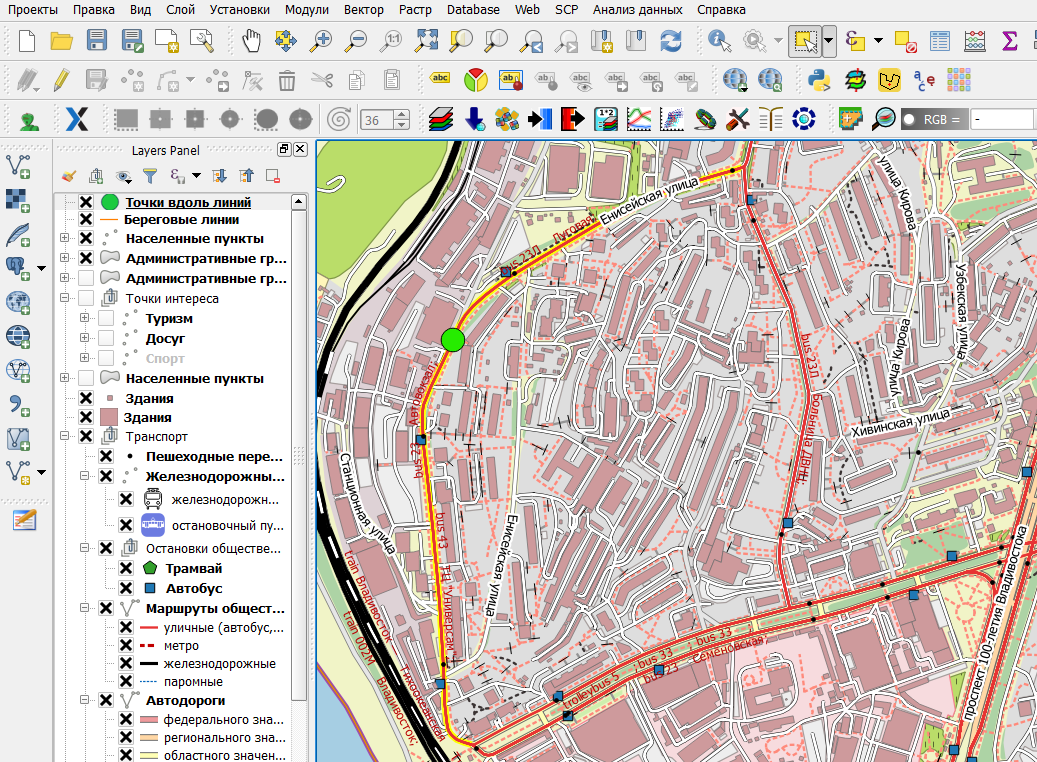The image size is (1037, 762).
Task: Enable the Точки интереса group checkbox
Action: tap(86, 298)
